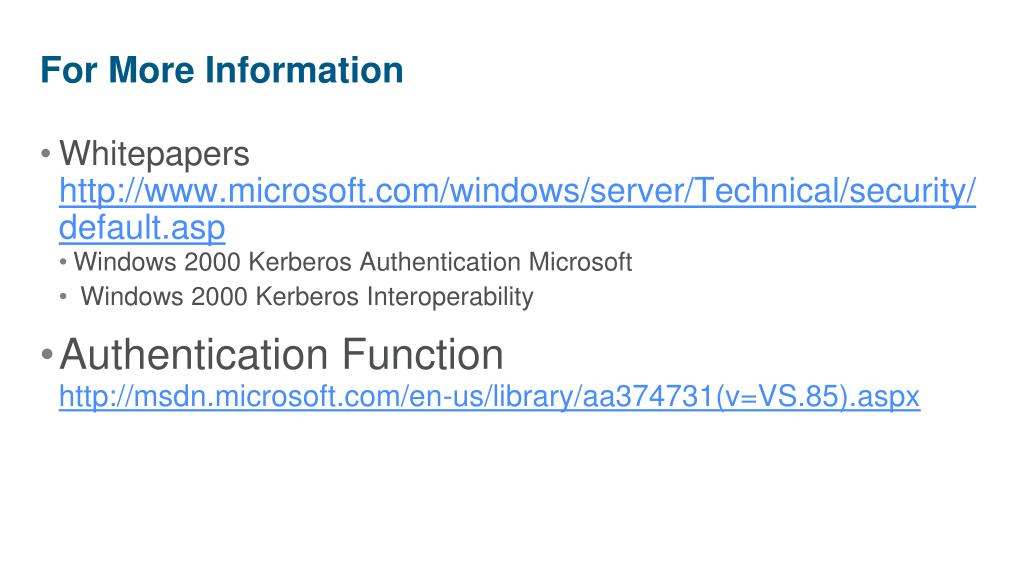The height and width of the screenshot is (576, 1024).
Task: Click the word Interoperability
Action: pos(450,296)
